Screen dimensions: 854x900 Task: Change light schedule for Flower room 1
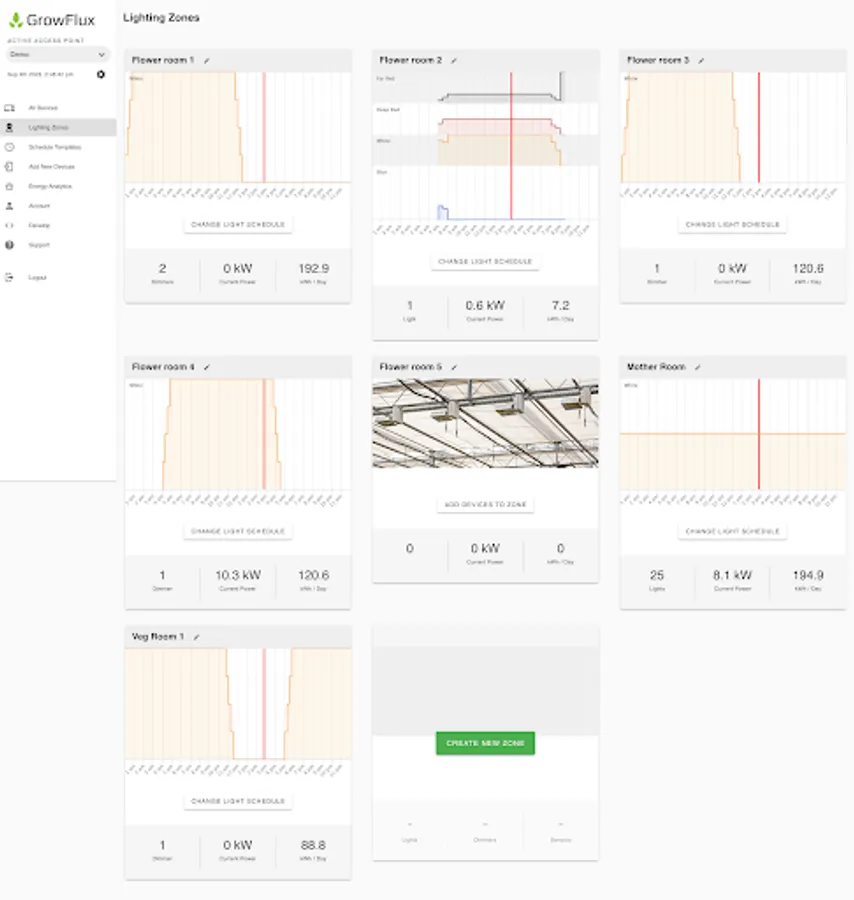(238, 224)
